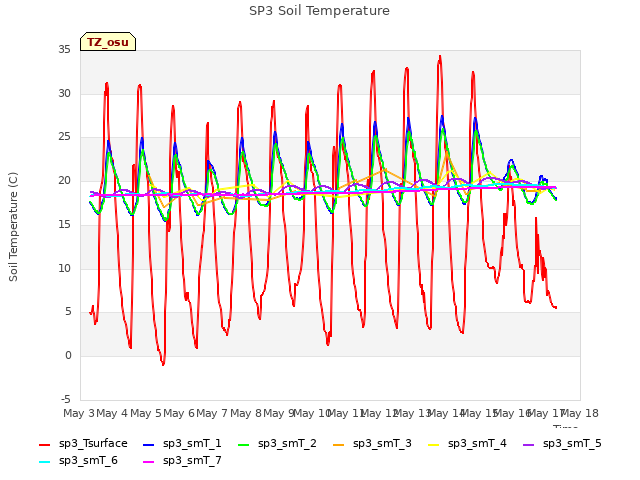
Task: Select the SP3 Soil Temperature chart title
Action: (319, 11)
